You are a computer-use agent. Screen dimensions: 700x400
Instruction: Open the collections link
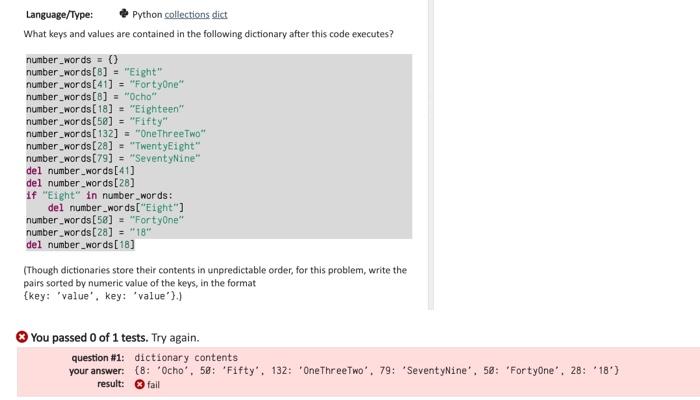coord(187,14)
